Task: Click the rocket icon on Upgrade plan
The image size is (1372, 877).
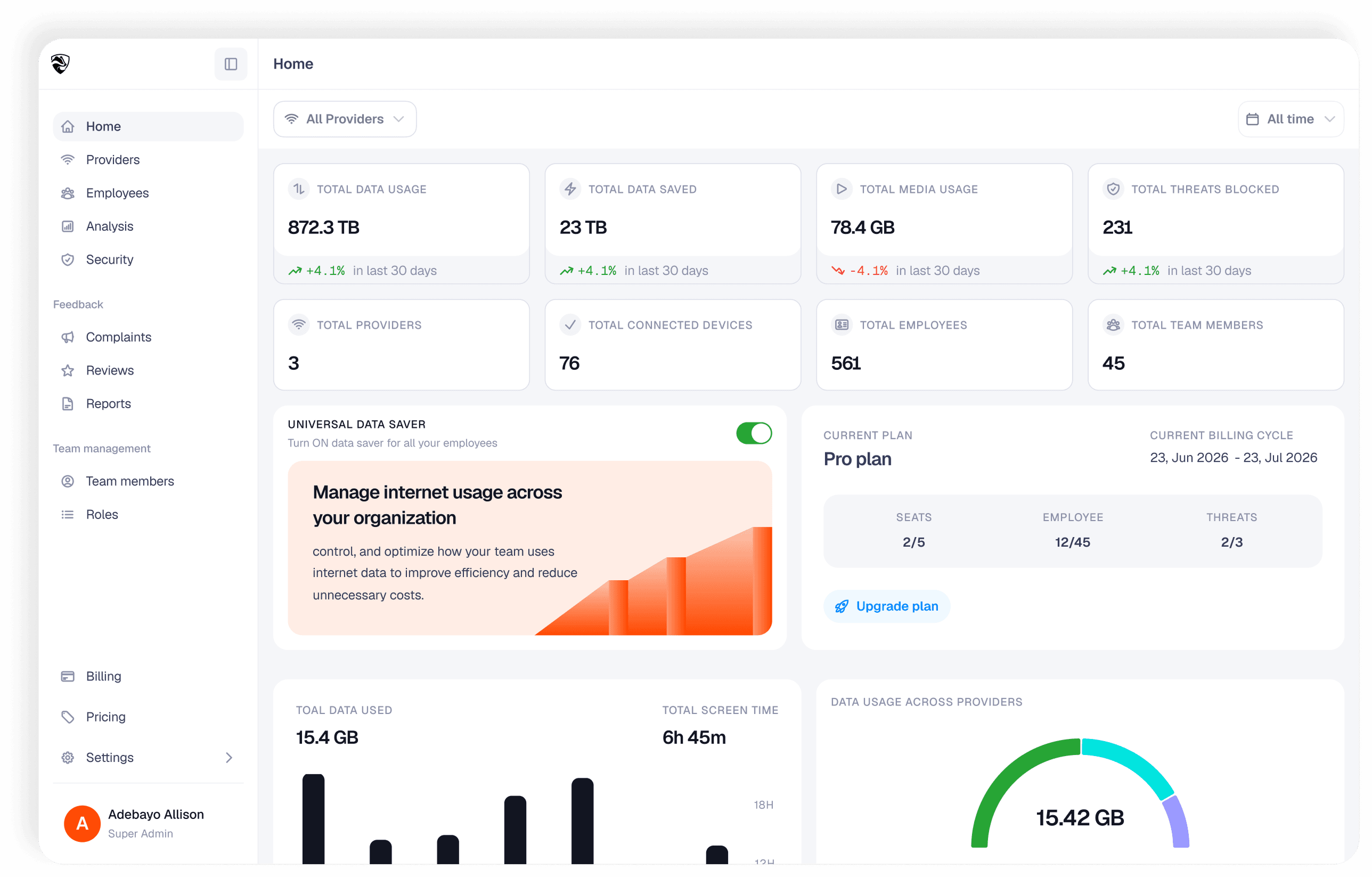Action: click(842, 606)
